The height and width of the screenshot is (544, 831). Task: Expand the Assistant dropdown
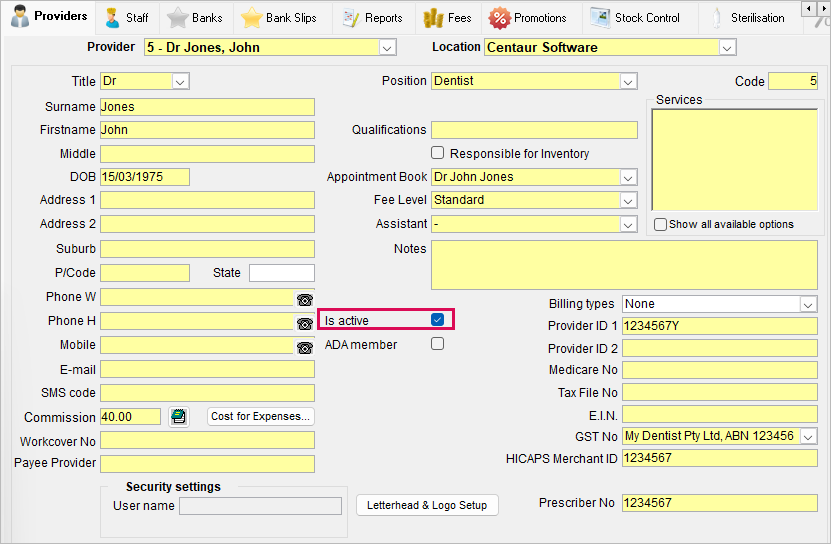628,224
